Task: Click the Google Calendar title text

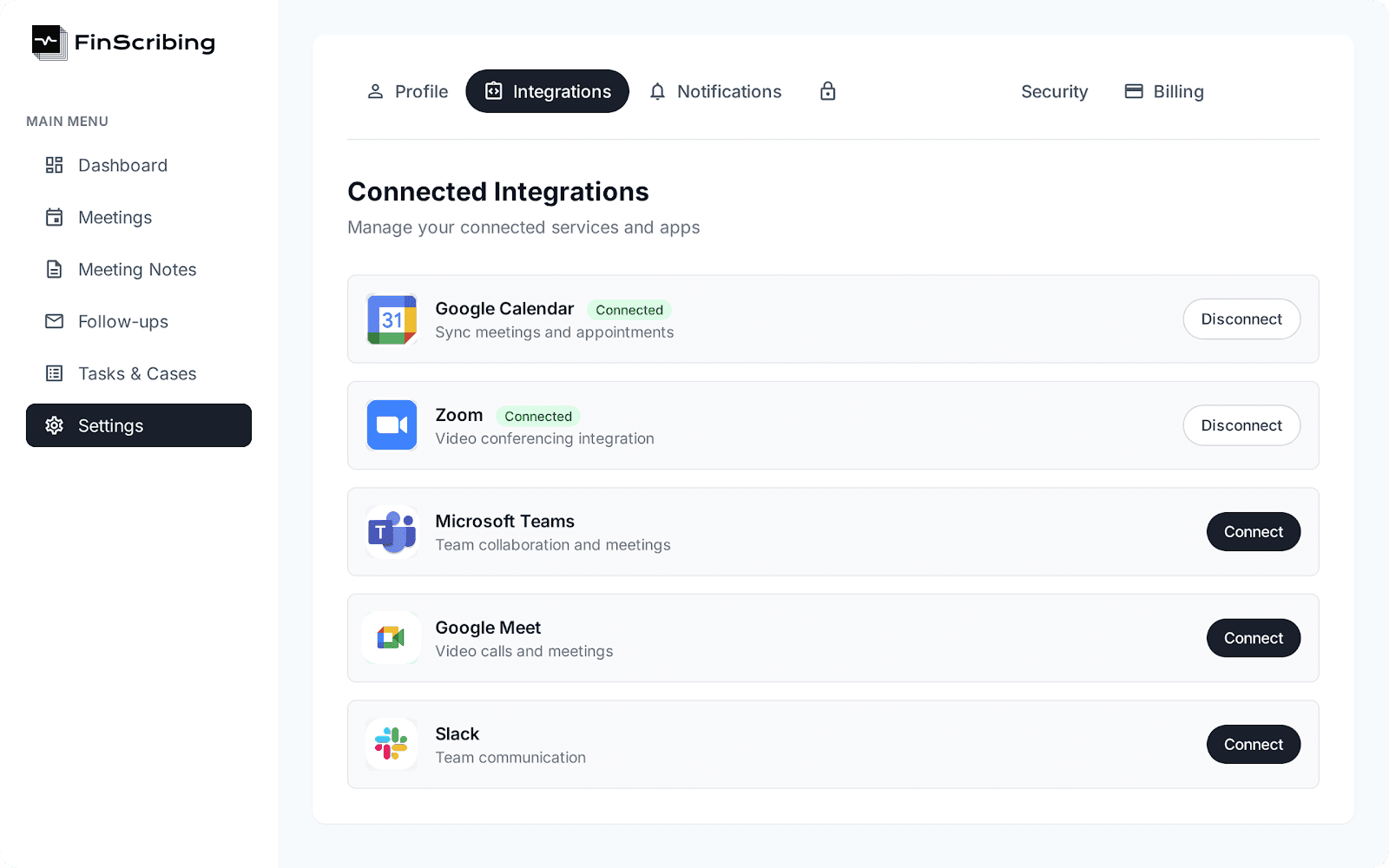Action: 504,309
